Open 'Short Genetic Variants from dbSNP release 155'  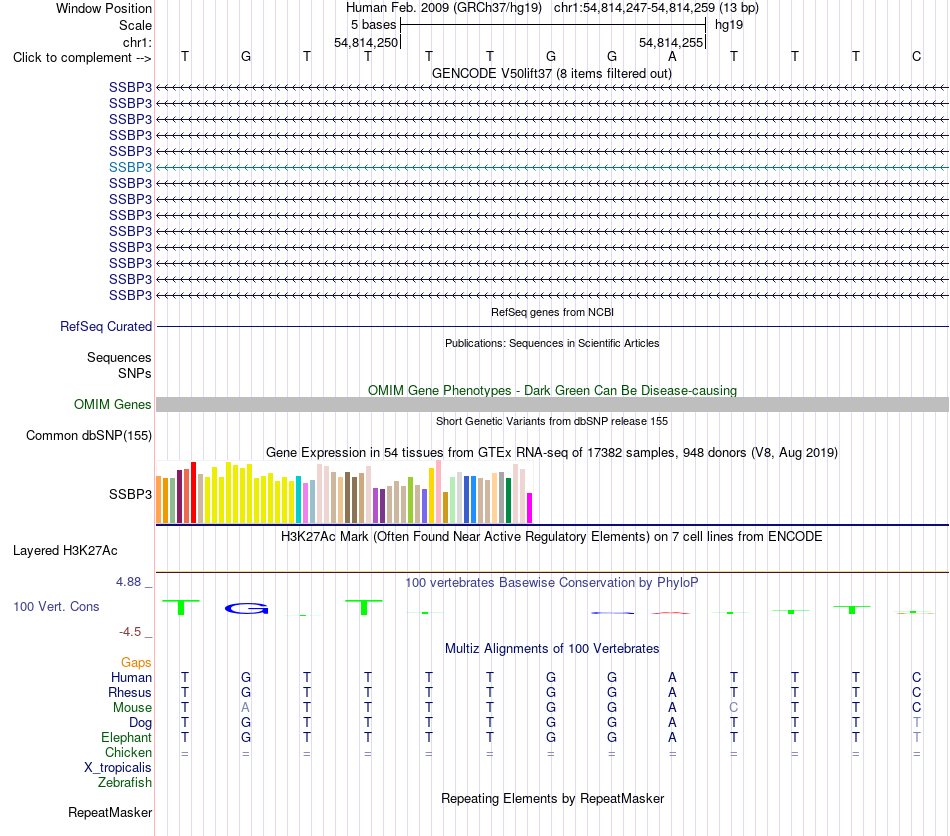552,421
